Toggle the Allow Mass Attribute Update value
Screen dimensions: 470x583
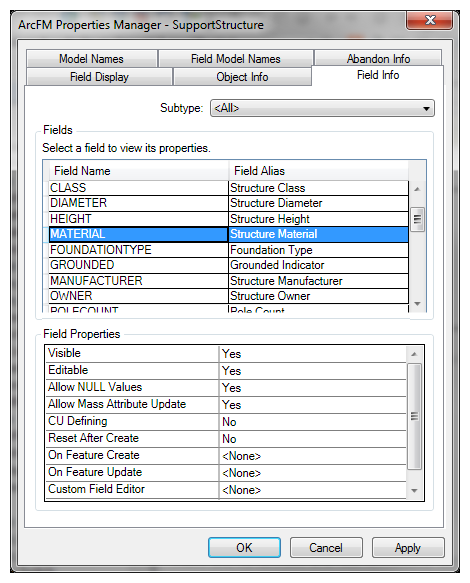[x=312, y=405]
